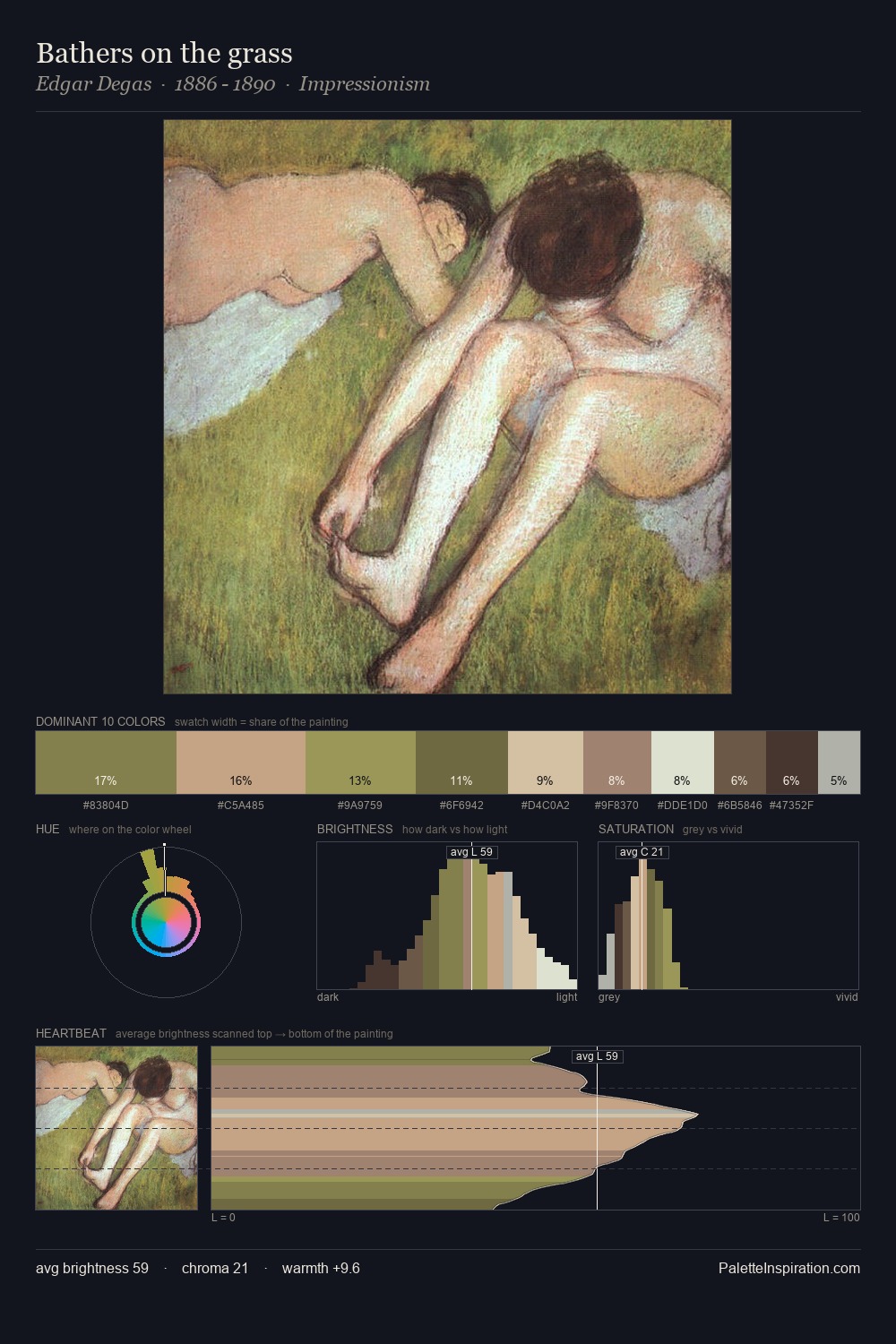The height and width of the screenshot is (1344, 896).
Task: Click the DOMINANT 10 COLORS heading
Action: (x=100, y=721)
